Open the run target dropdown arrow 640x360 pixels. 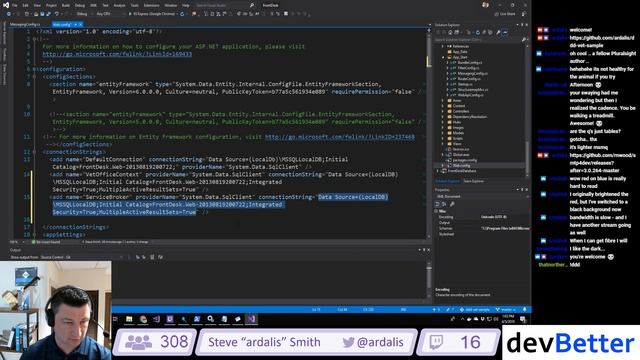coord(178,14)
